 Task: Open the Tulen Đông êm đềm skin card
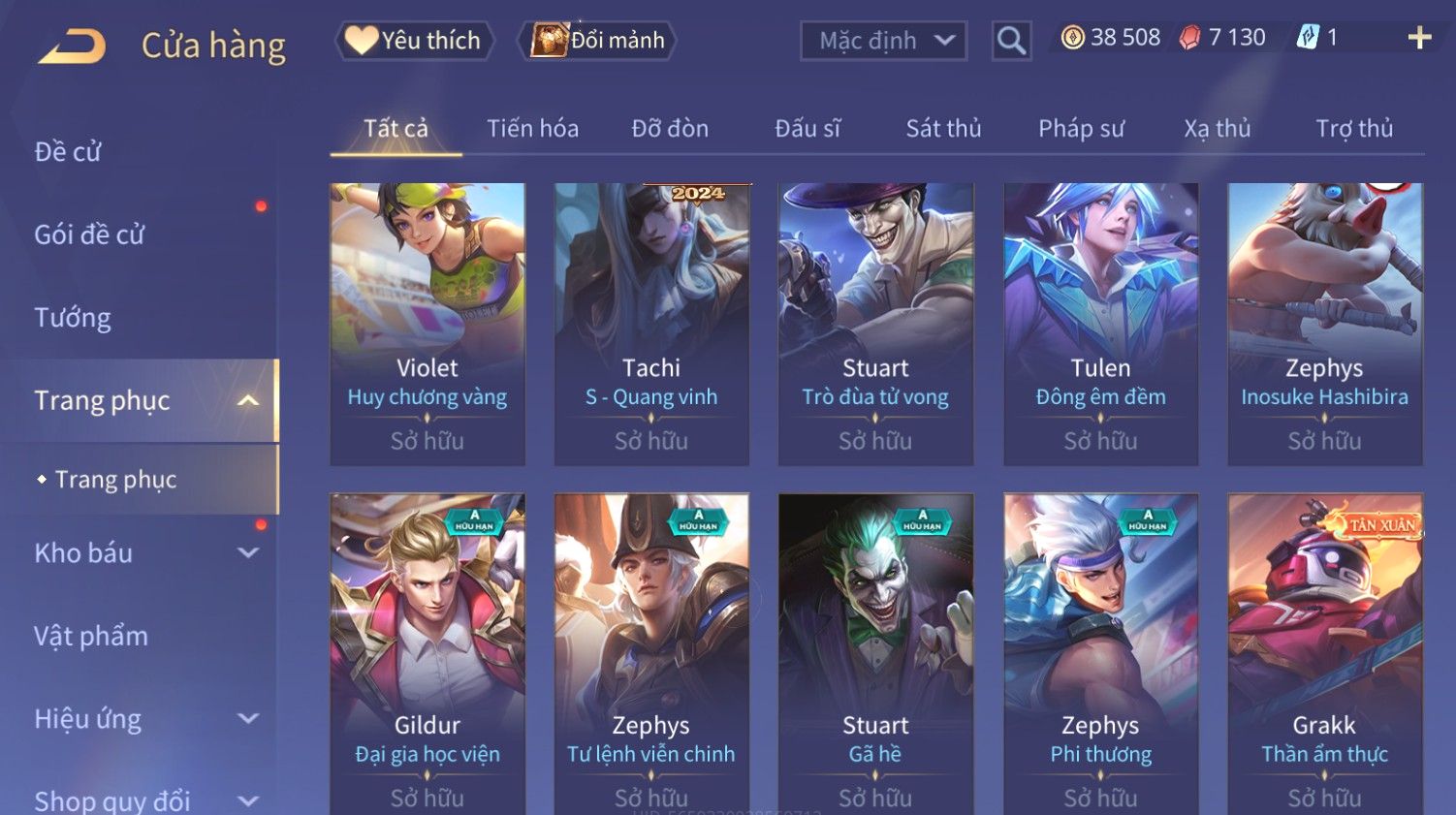pos(1100,324)
